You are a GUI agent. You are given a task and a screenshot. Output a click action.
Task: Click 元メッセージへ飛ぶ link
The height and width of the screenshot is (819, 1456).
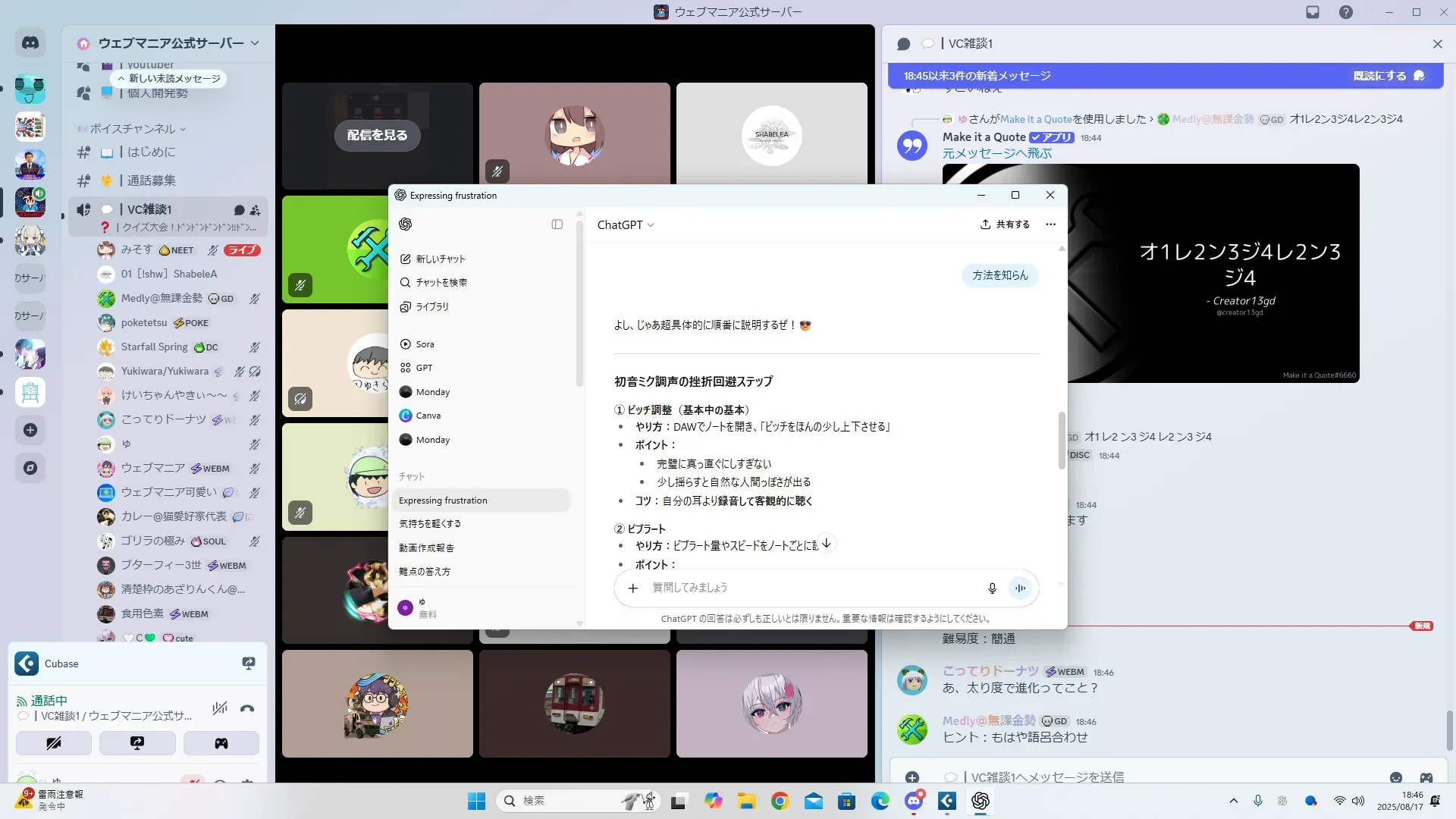[996, 153]
